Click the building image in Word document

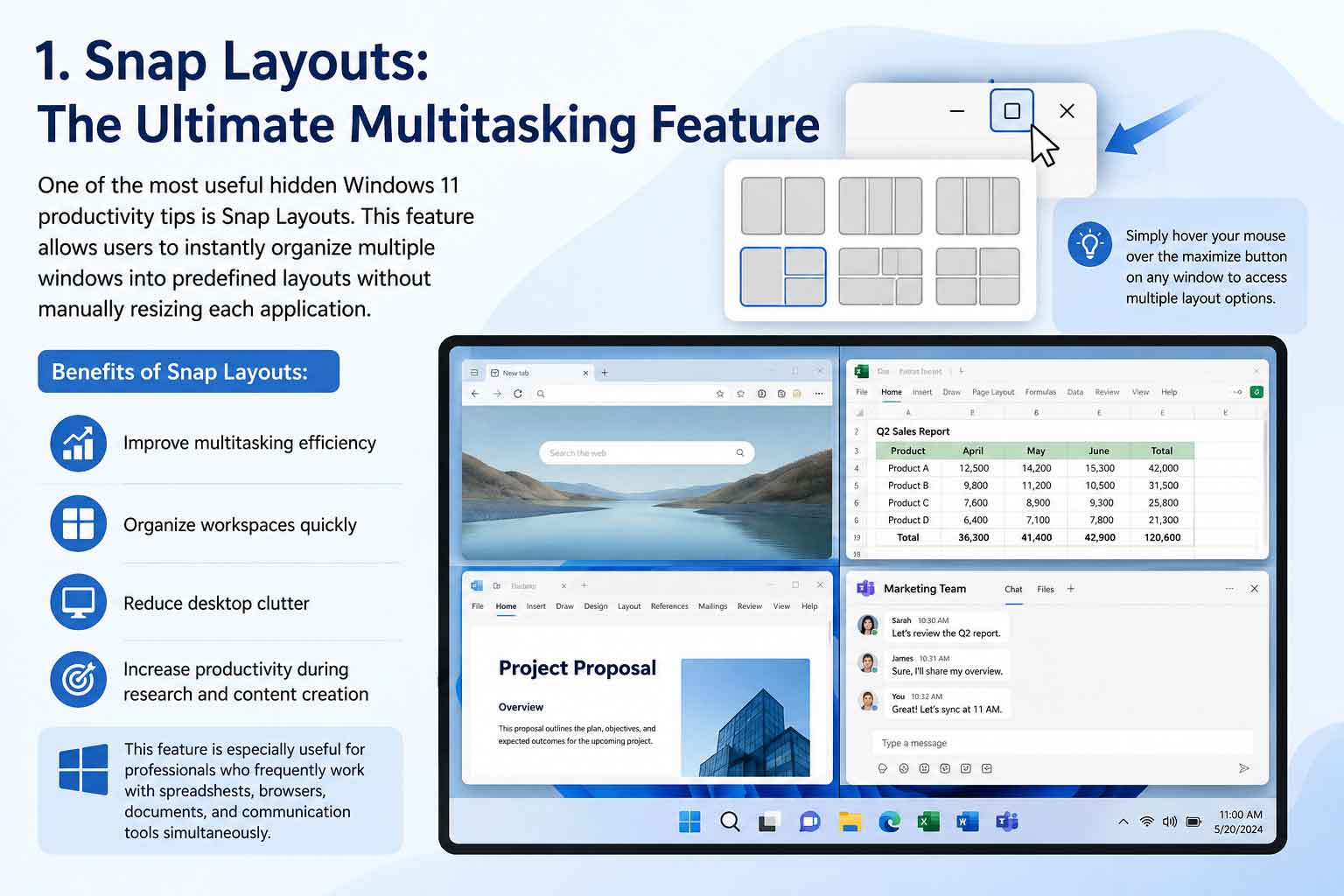(745, 717)
